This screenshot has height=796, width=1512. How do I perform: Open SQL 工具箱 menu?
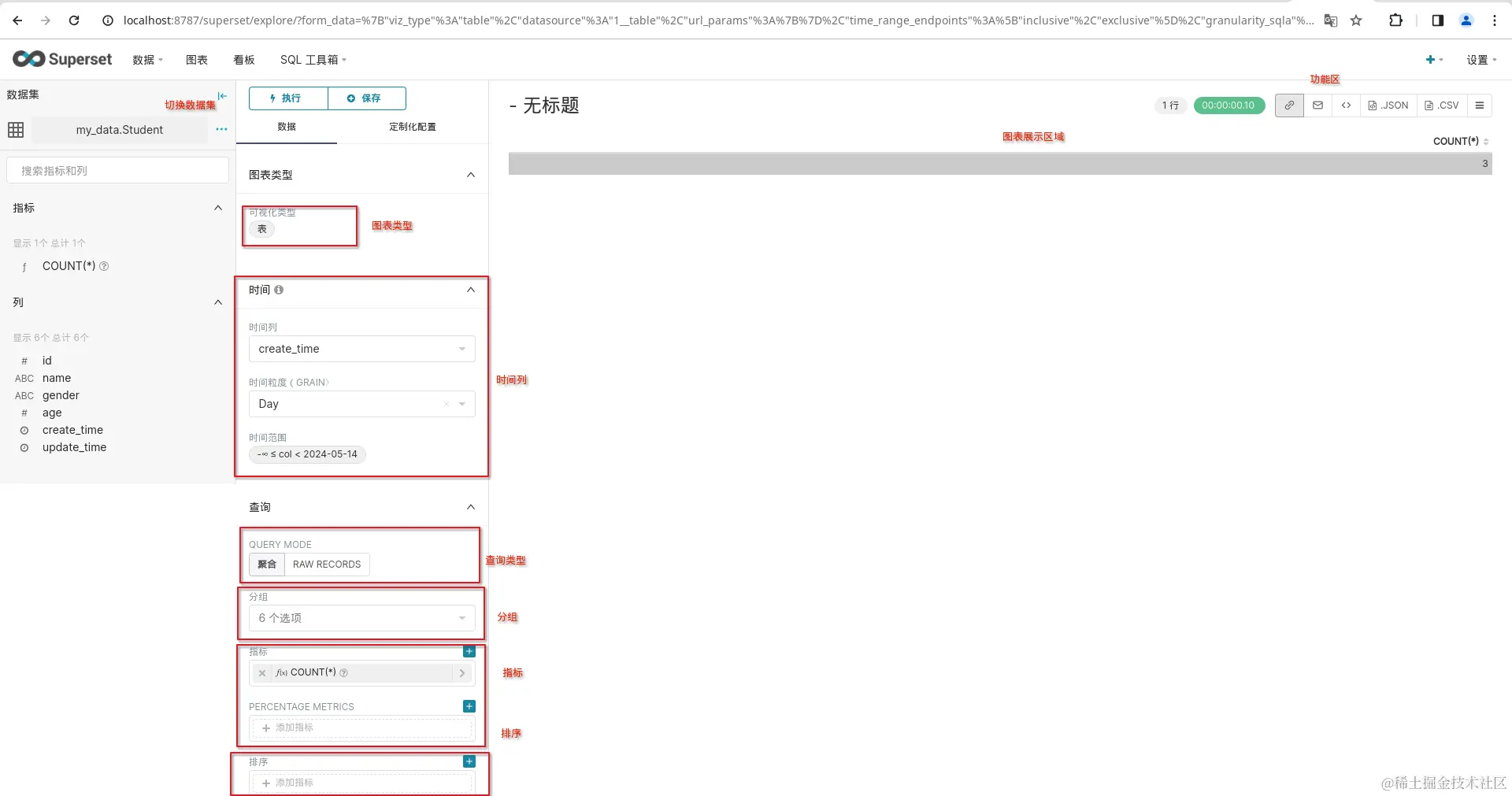[x=313, y=60]
